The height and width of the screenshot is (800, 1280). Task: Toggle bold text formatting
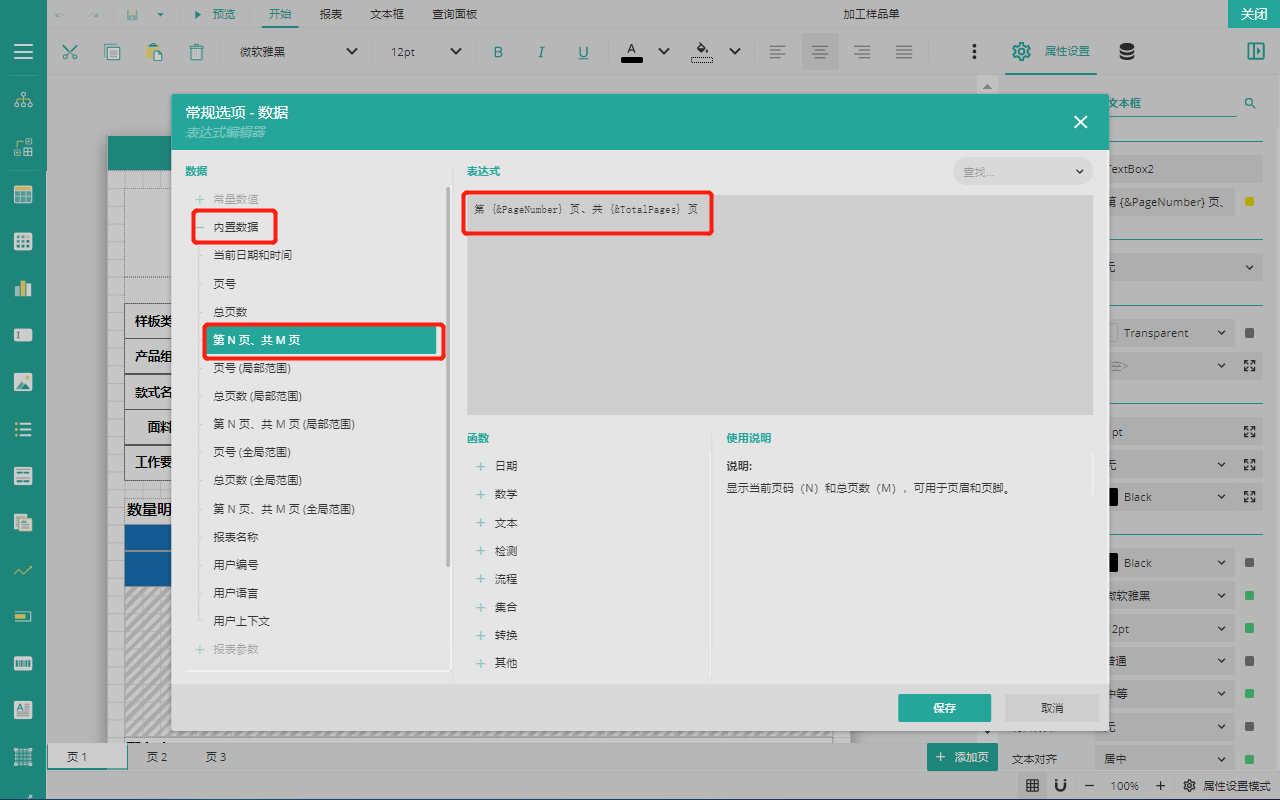pyautogui.click(x=498, y=52)
